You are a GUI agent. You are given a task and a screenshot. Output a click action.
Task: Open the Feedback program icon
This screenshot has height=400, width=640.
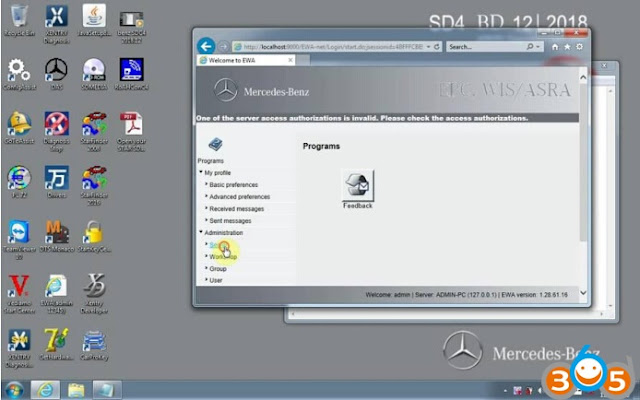358,185
